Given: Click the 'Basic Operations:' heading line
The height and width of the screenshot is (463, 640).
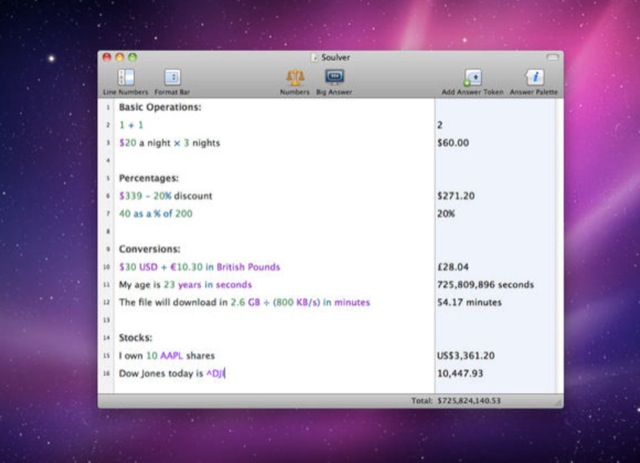Looking at the screenshot, I should (x=160, y=107).
